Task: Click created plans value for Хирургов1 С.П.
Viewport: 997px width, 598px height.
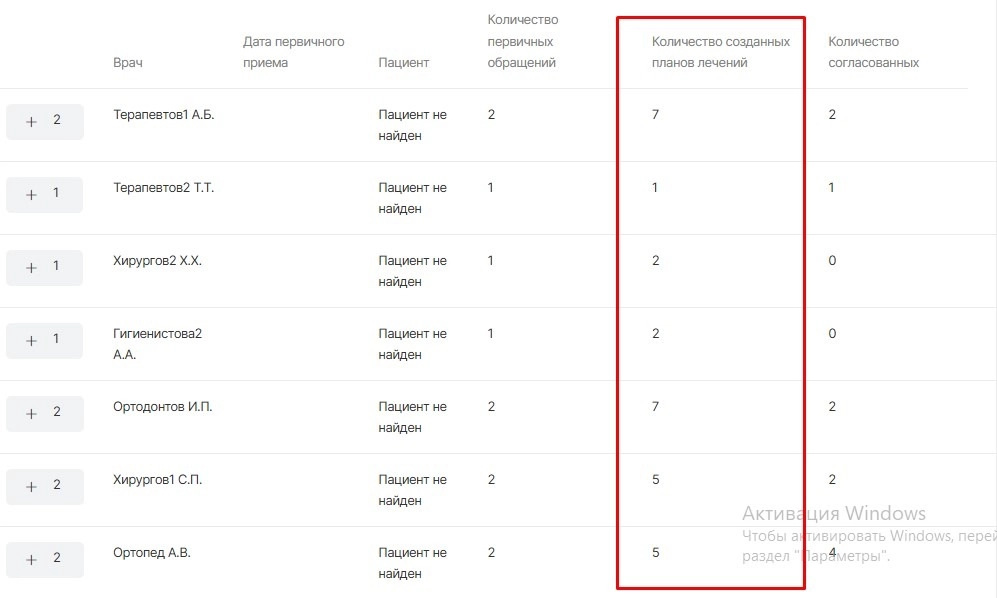Action: point(656,480)
